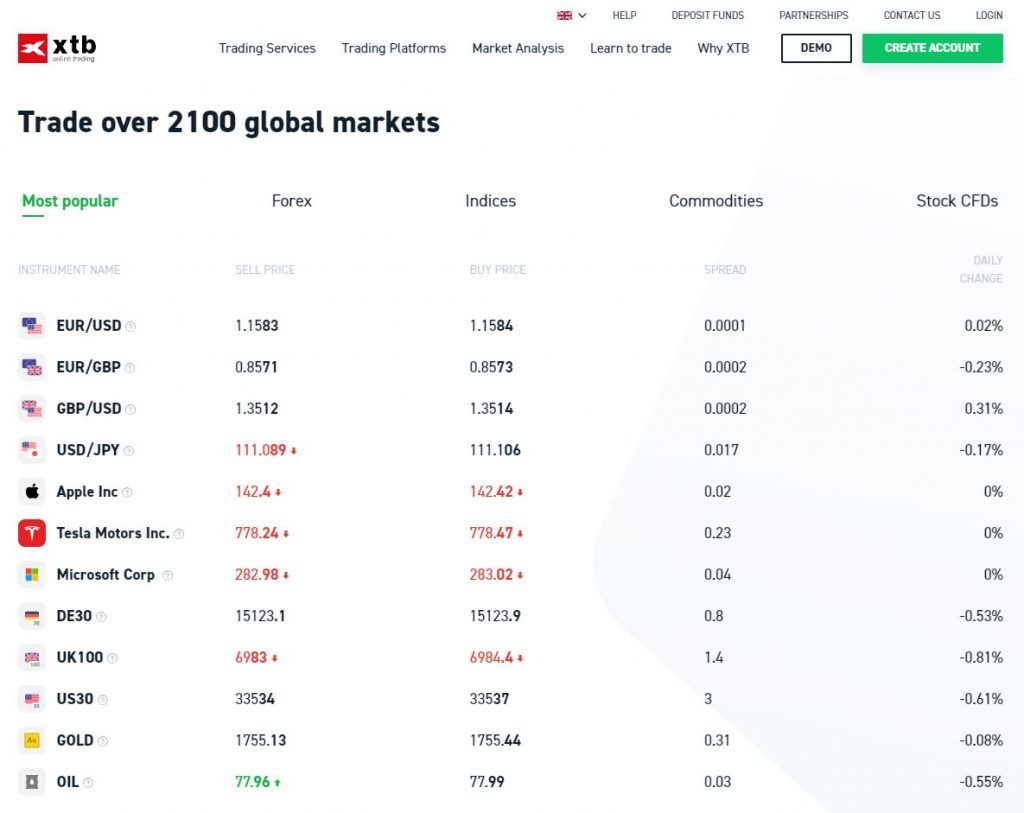The image size is (1024, 813).
Task: Open info tooltip next to USD/JPY
Action: click(129, 451)
